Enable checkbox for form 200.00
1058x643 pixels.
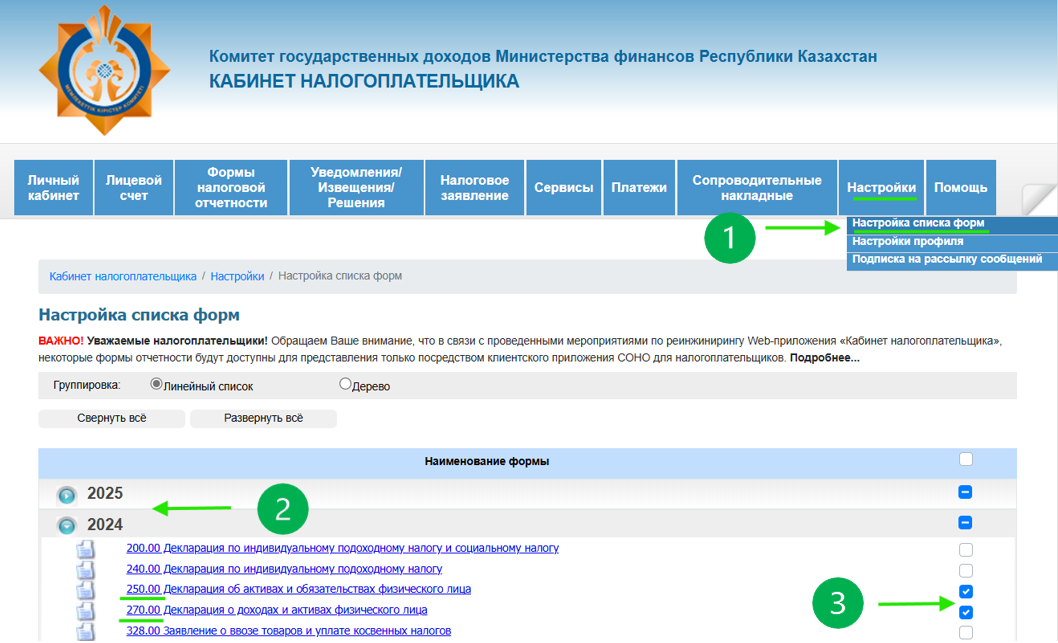(966, 550)
